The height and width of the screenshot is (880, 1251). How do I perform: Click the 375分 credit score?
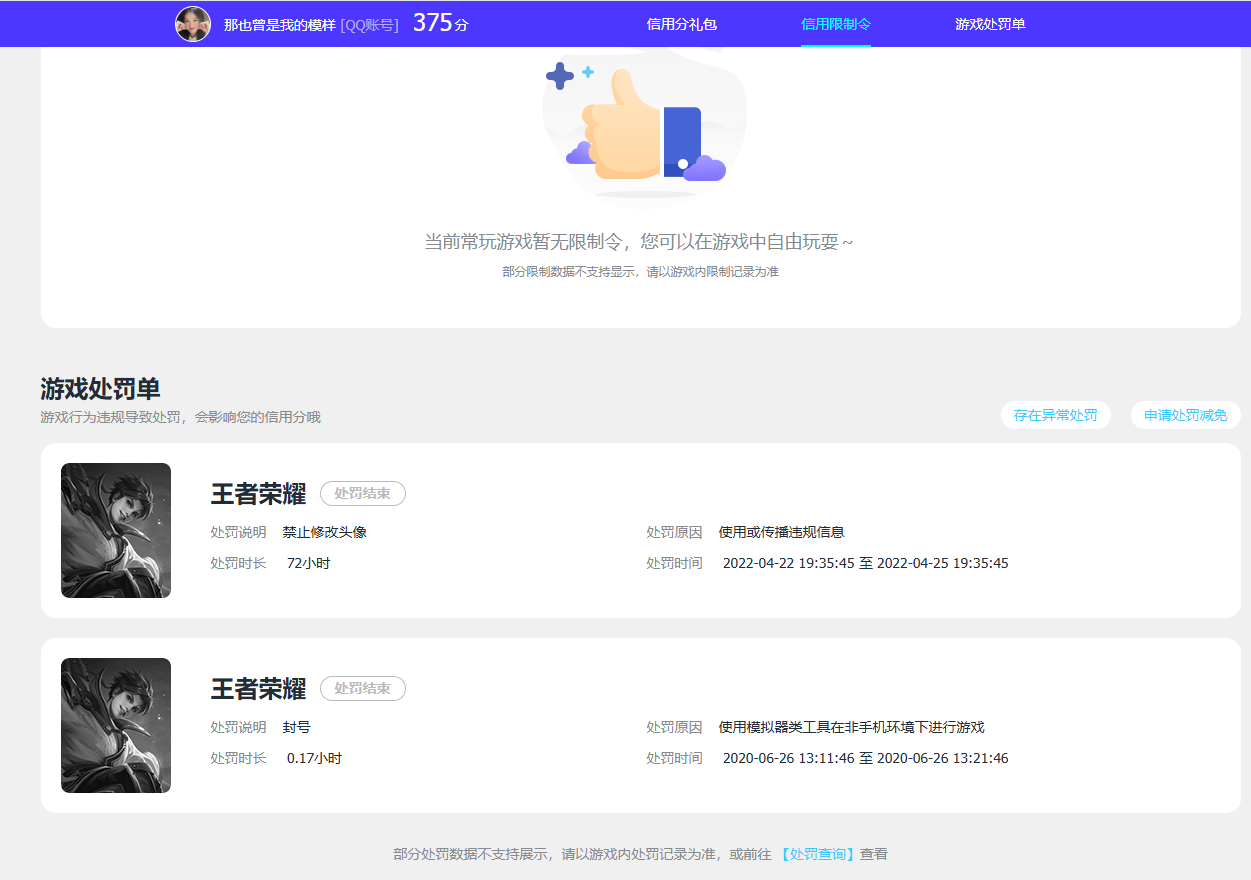point(440,23)
